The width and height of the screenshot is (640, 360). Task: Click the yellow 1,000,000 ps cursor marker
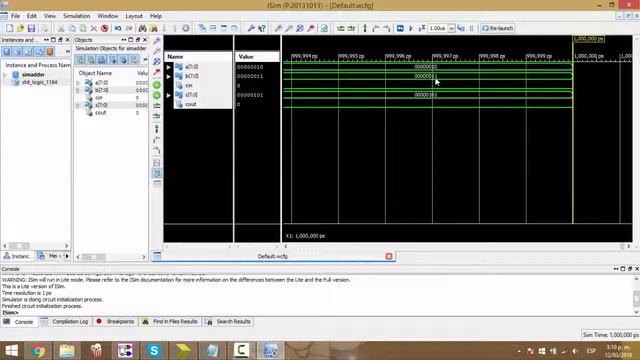(x=589, y=39)
